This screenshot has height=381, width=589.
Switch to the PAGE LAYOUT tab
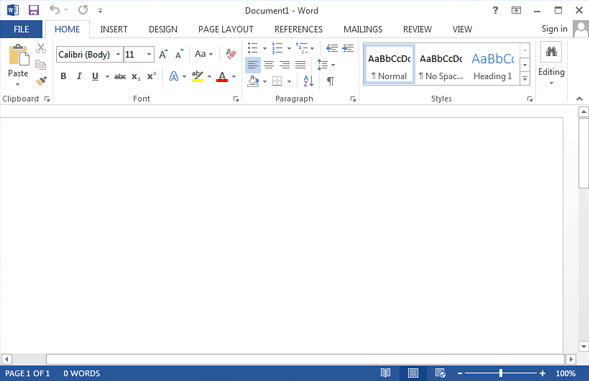tap(226, 29)
